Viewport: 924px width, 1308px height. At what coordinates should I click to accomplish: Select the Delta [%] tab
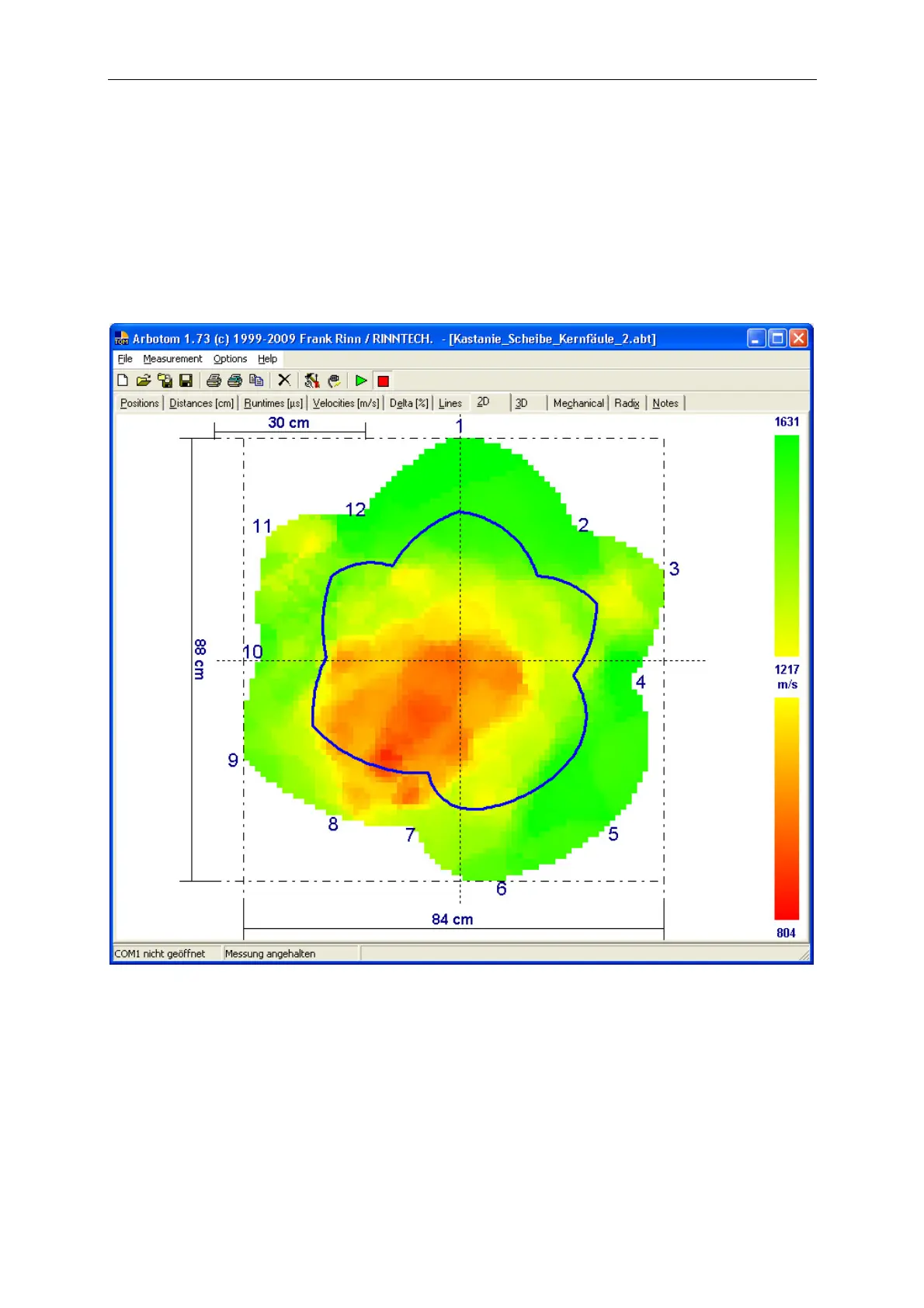coord(409,403)
